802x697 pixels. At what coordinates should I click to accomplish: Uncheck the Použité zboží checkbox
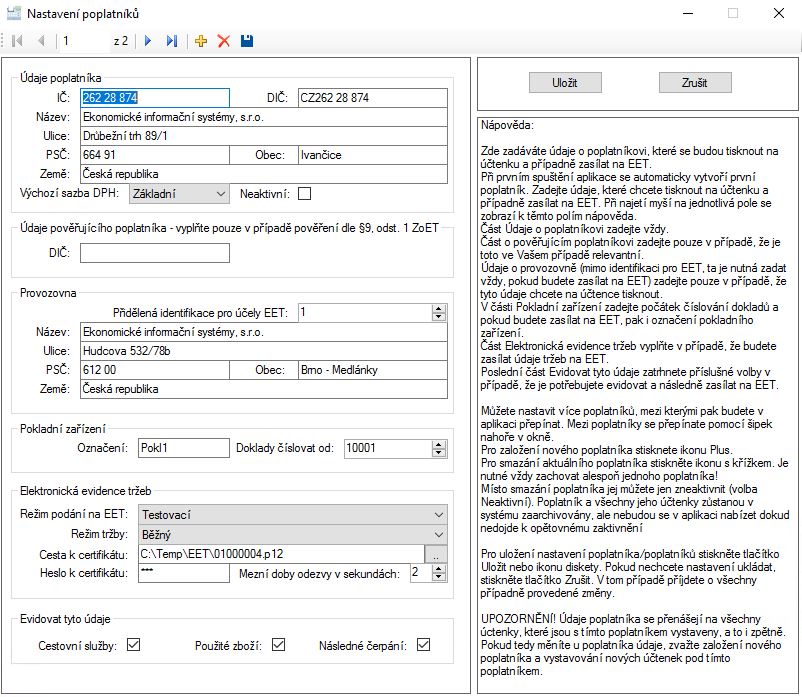[278, 644]
